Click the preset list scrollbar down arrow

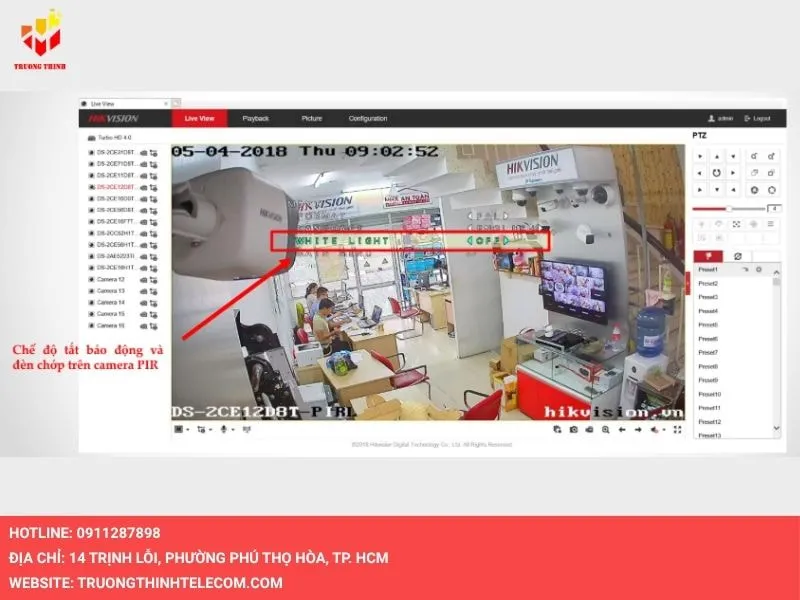pyautogui.click(x=777, y=429)
